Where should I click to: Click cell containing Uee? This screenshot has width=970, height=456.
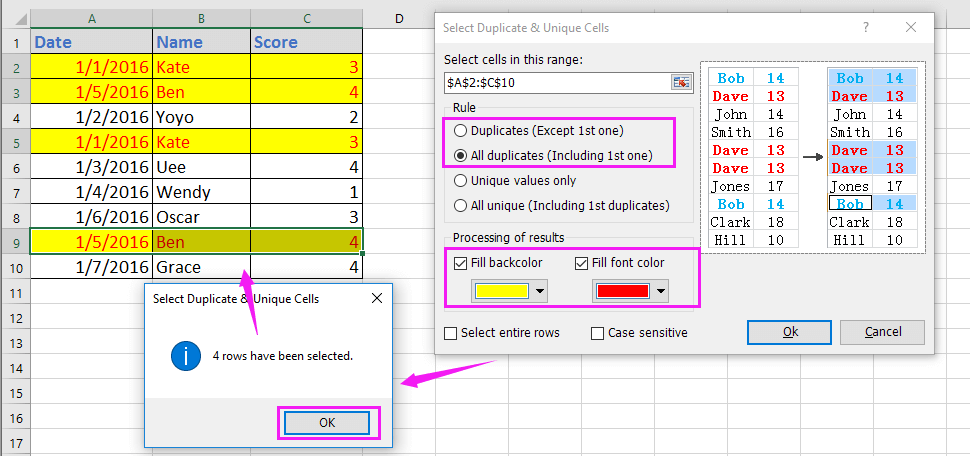(x=201, y=167)
